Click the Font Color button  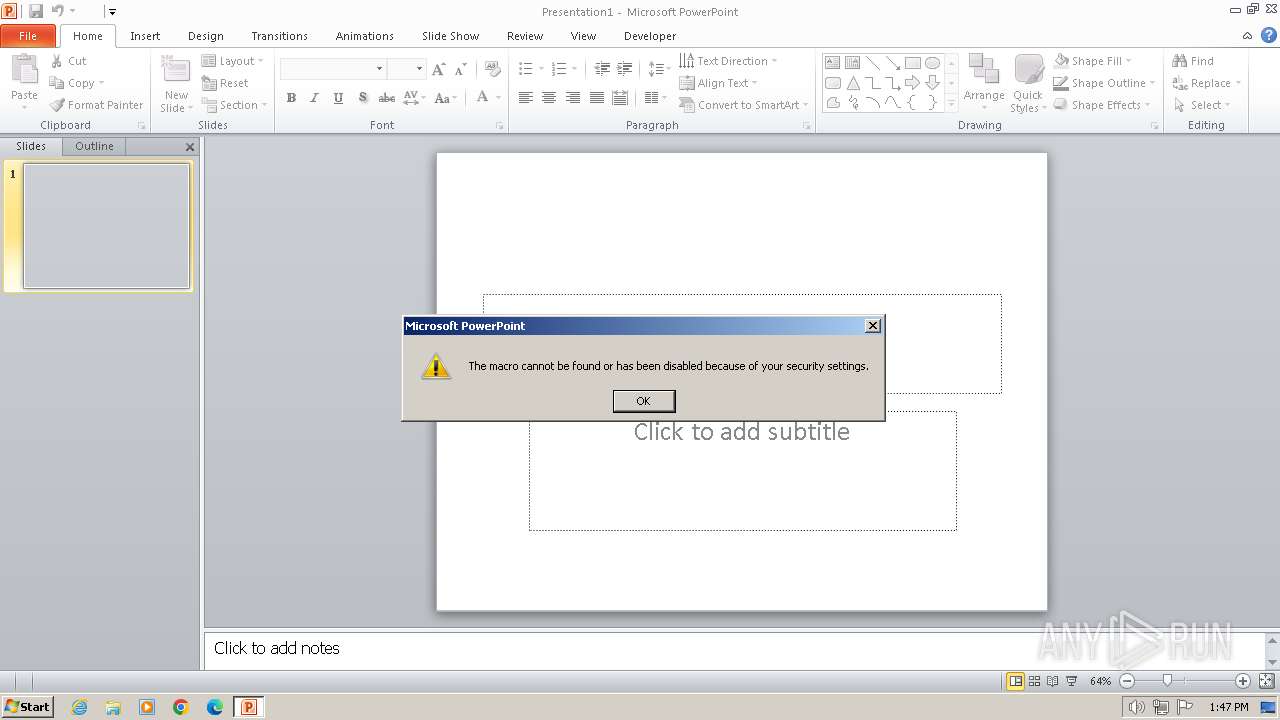(x=483, y=97)
